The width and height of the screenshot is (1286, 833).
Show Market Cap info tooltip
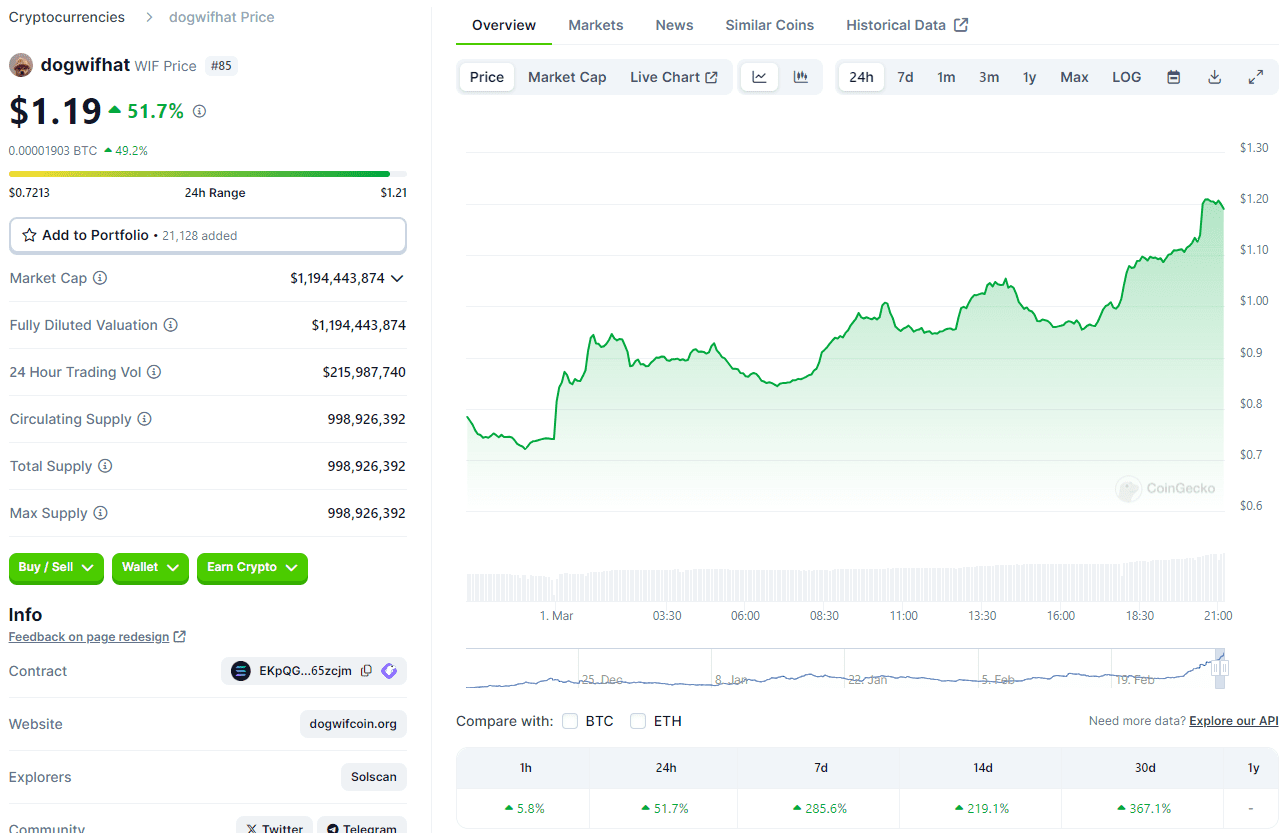(x=100, y=278)
